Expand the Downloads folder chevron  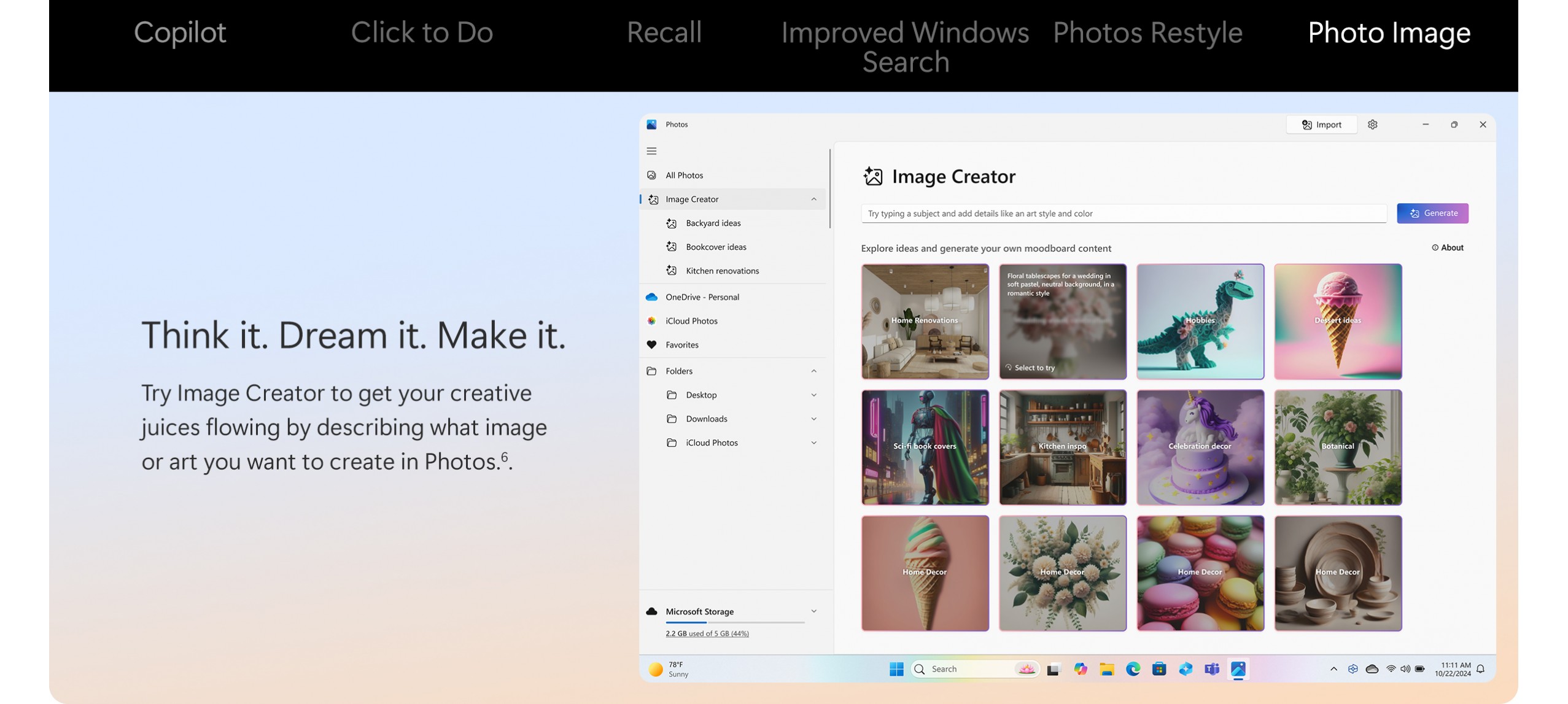[814, 419]
